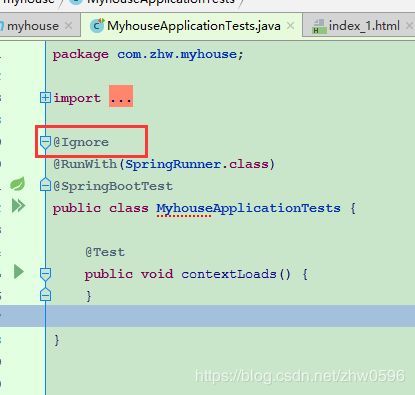The image size is (415, 395).
Task: Click the @SpringBootTest annotation text
Action: click(x=113, y=186)
